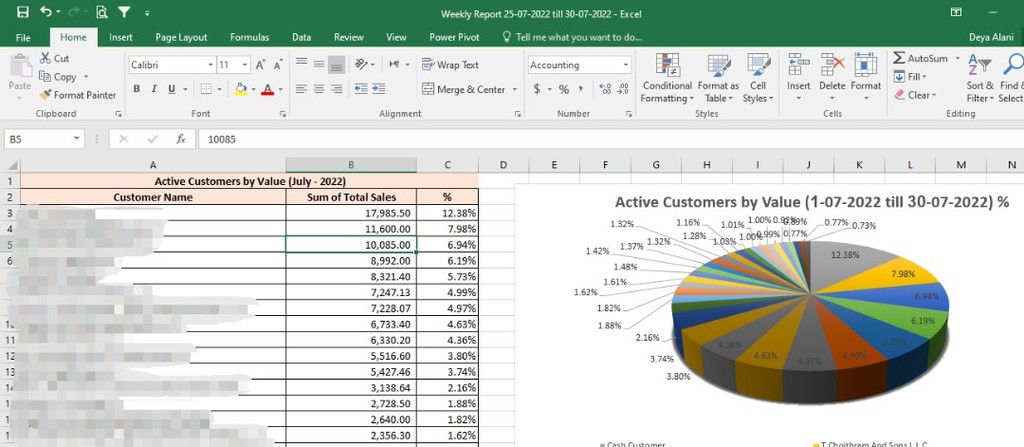This screenshot has height=447, width=1024.
Task: Open the Alignment settings dialog launcher
Action: click(518, 114)
